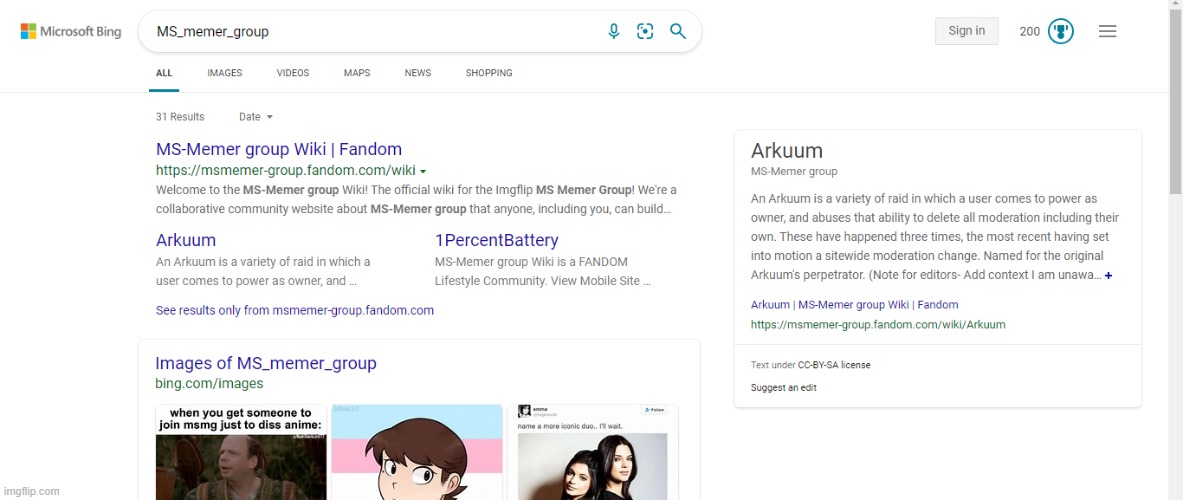The width and height of the screenshot is (1183, 500).
Task: Click See results only from msmemer-group.fandom.com
Action: tap(295, 310)
